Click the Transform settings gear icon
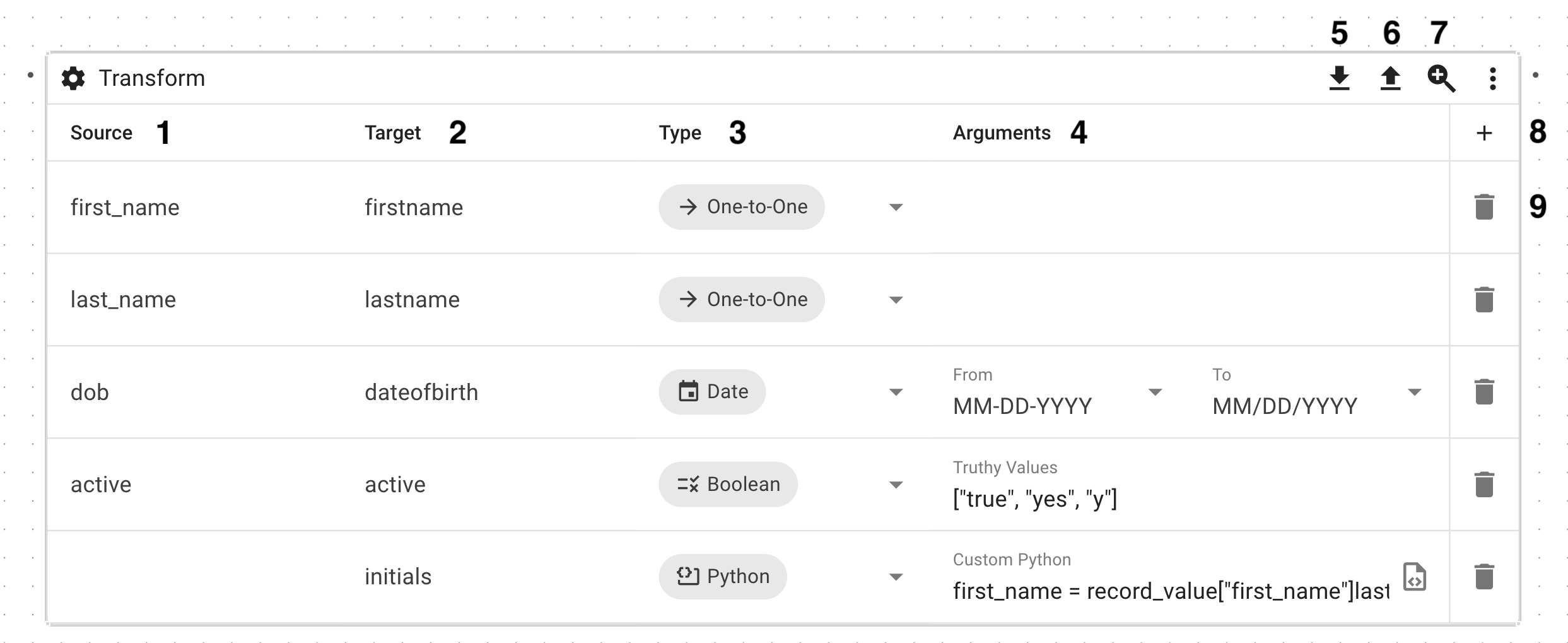 tap(73, 79)
